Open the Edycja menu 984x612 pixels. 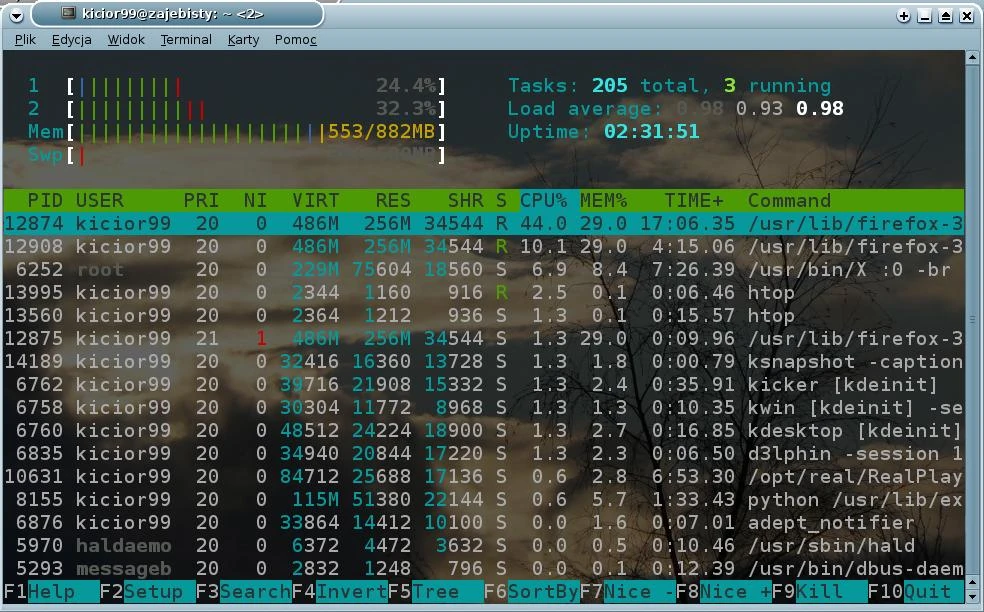coord(72,40)
